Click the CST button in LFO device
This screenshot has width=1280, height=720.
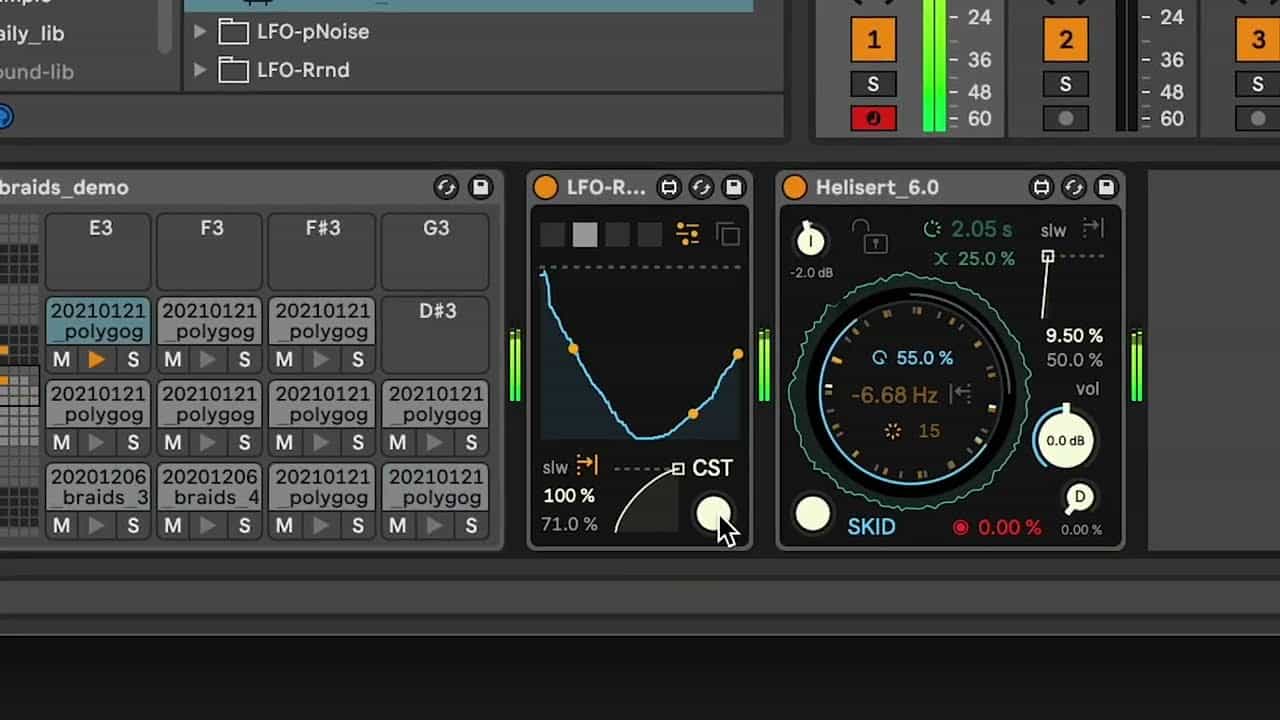[x=712, y=468]
